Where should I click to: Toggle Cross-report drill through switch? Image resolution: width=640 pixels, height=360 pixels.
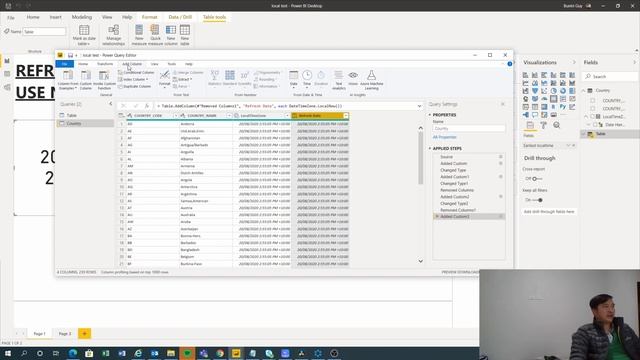[537, 179]
